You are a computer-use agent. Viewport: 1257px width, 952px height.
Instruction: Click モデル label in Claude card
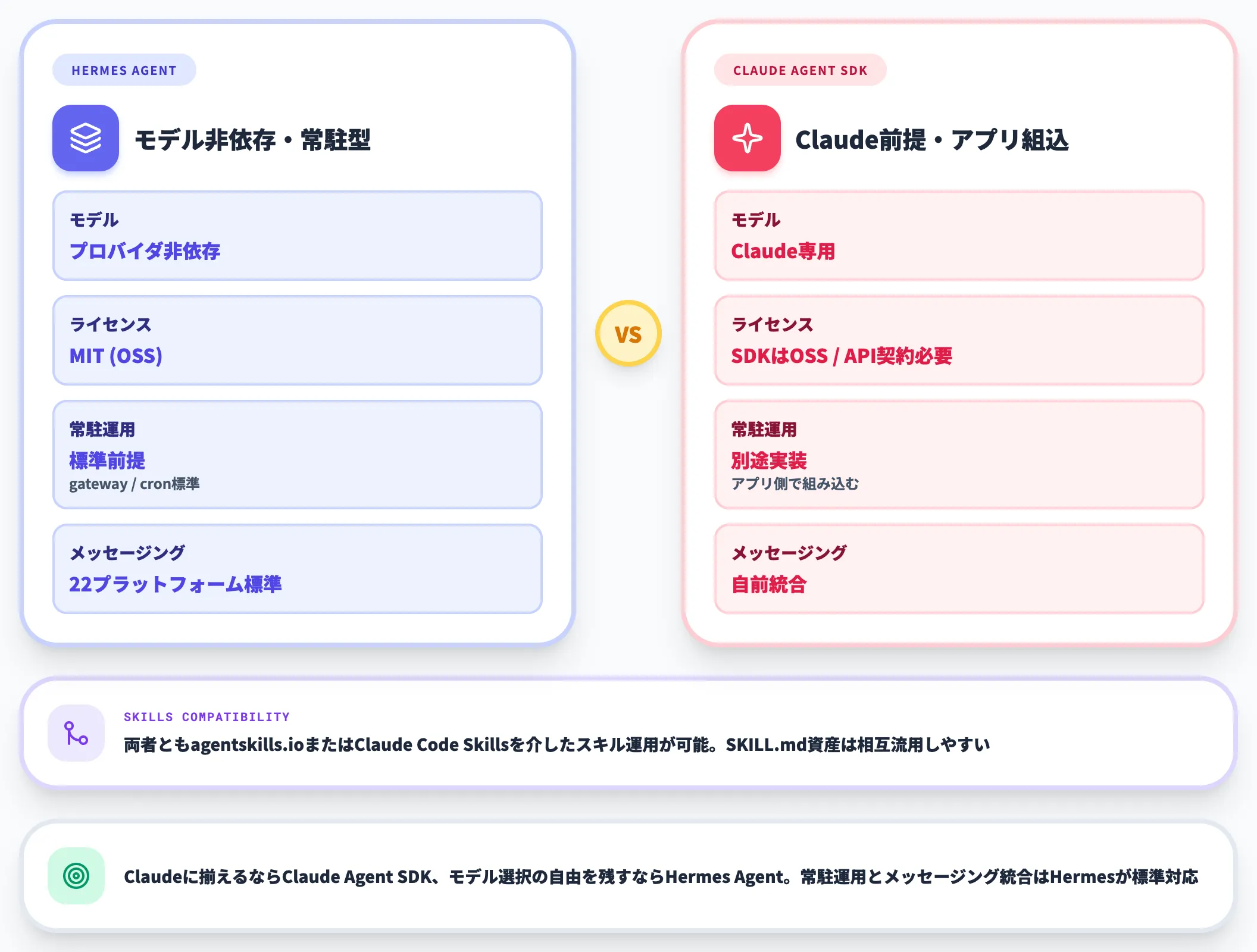(x=756, y=220)
